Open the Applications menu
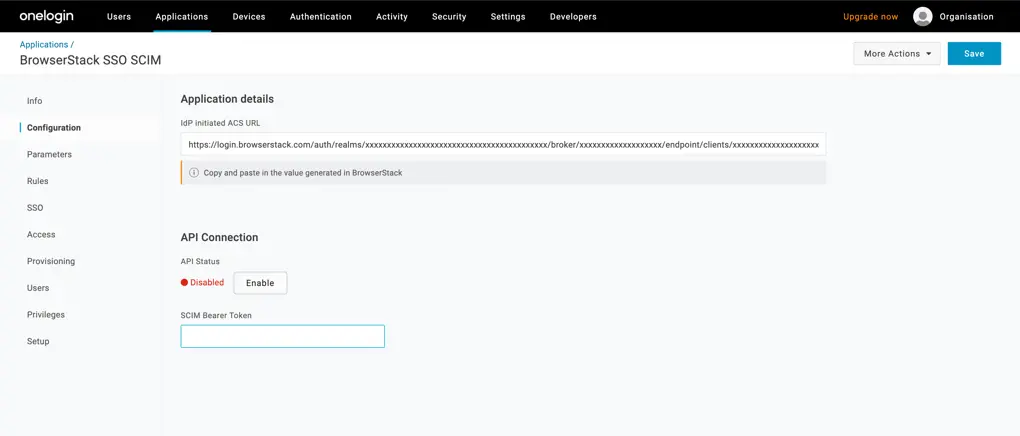Screen dimensions: 1020x436 pyautogui.click(x=182, y=17)
